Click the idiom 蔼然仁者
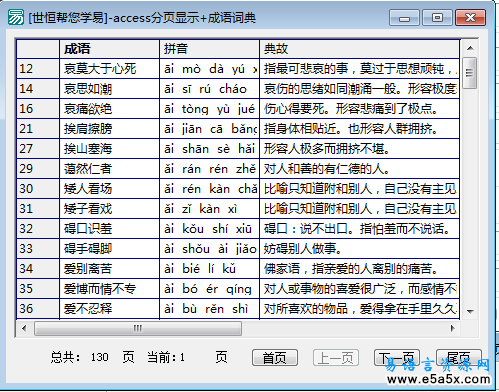Screen dimensions: 499x392 click(x=109, y=169)
